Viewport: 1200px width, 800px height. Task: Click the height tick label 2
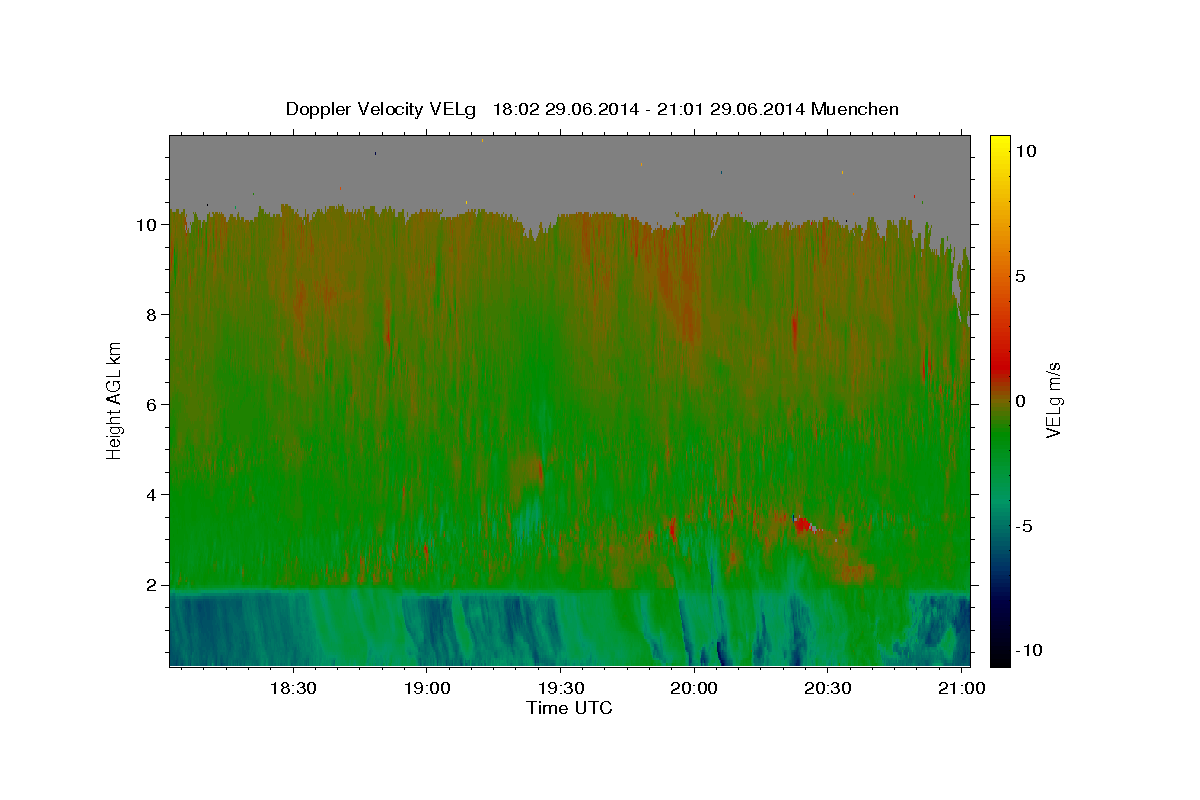point(153,585)
